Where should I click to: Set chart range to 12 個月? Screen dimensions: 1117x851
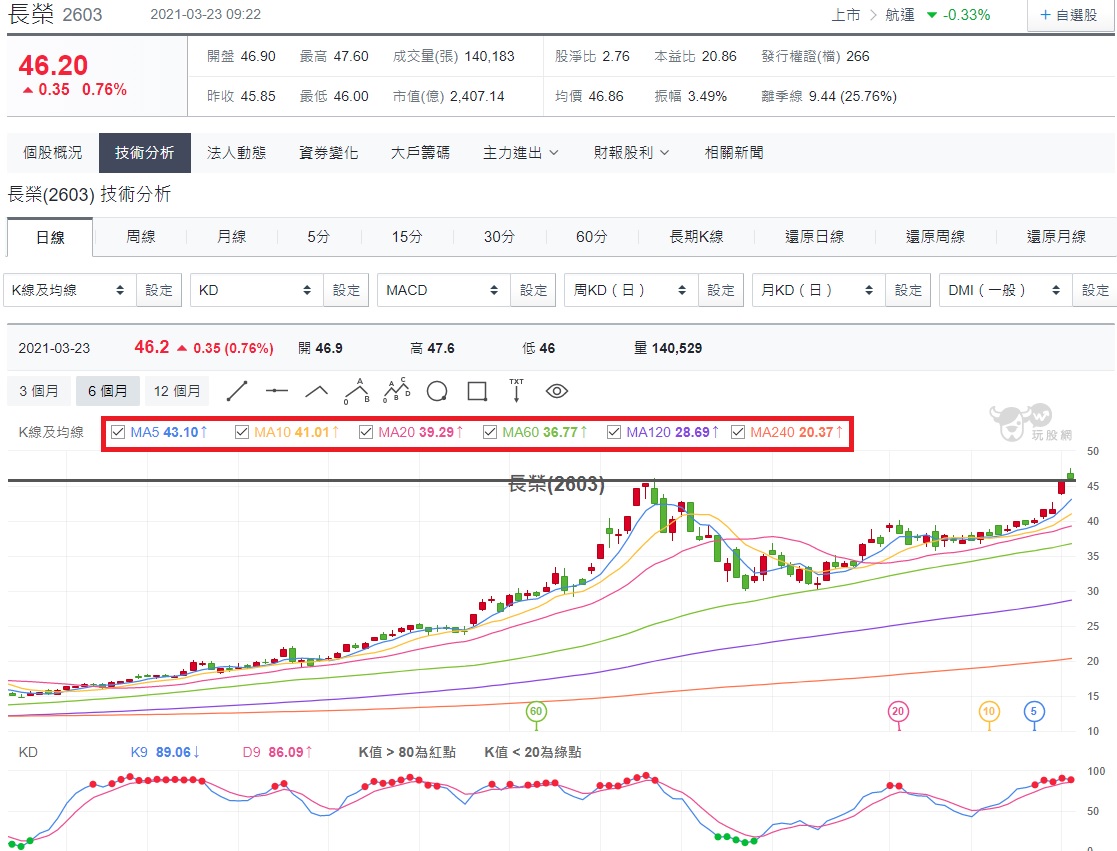(177, 391)
